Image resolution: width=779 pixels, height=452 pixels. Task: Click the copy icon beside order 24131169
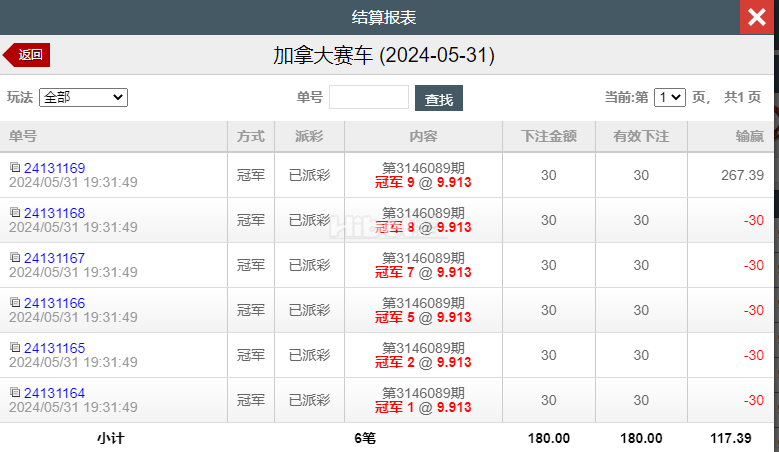15,167
